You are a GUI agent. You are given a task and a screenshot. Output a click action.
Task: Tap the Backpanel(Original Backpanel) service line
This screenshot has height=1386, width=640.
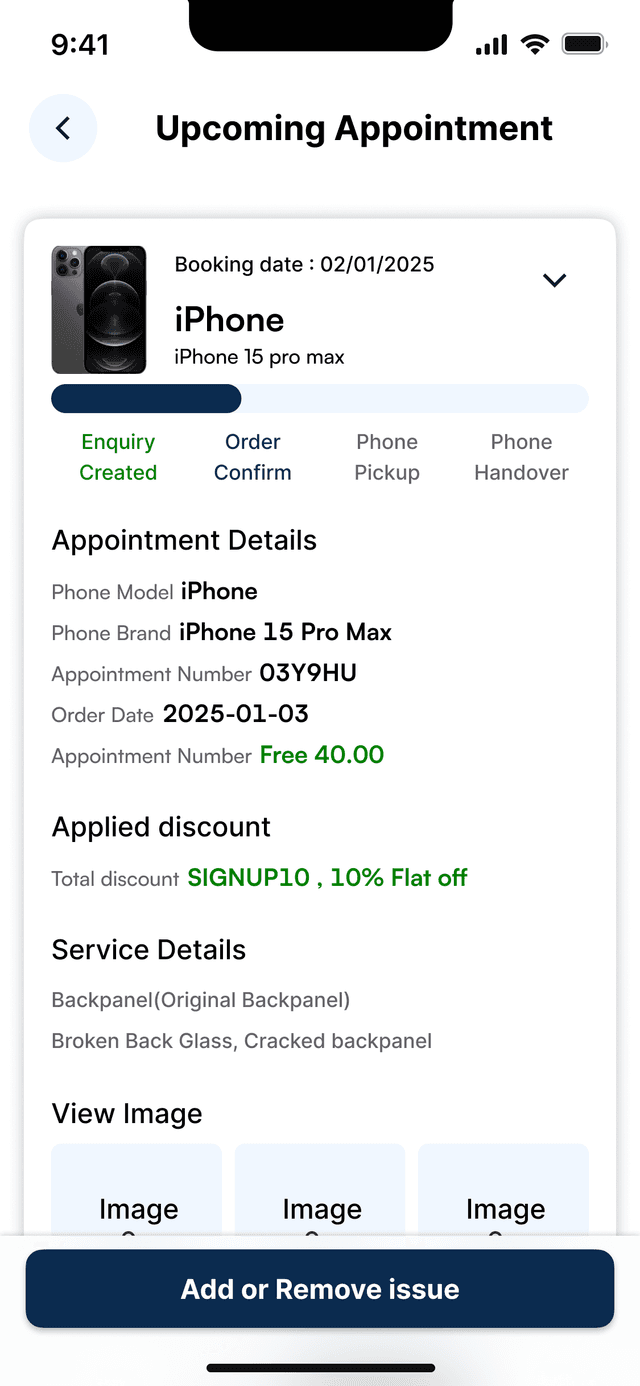(x=201, y=1000)
